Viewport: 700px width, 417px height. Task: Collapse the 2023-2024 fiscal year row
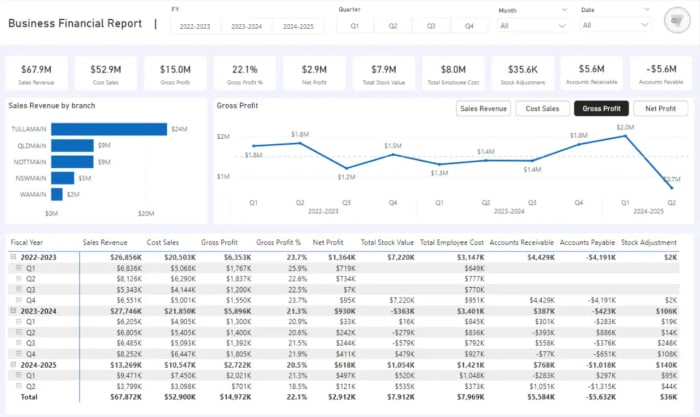coord(13,310)
